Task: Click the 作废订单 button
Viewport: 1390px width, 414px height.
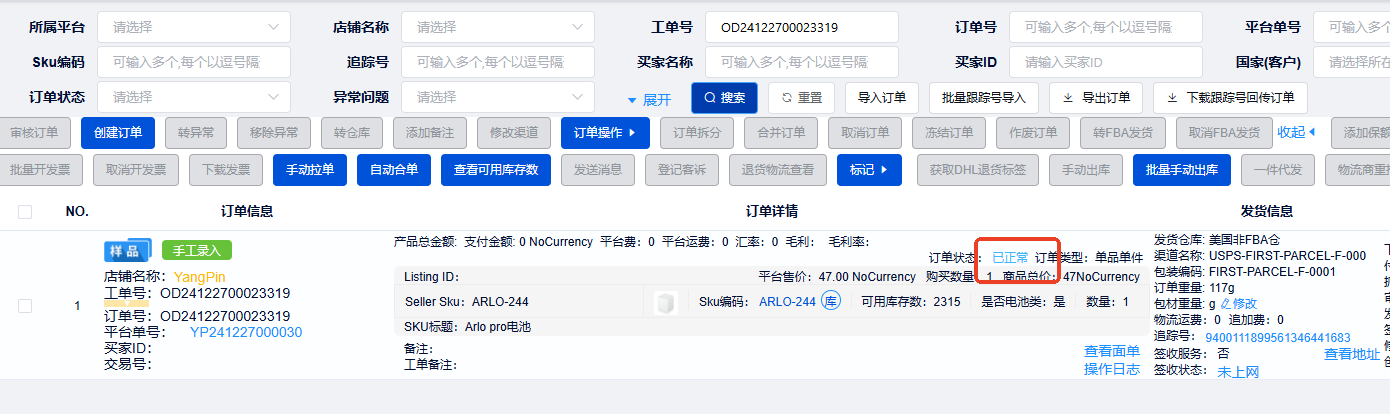Action: [x=1033, y=133]
